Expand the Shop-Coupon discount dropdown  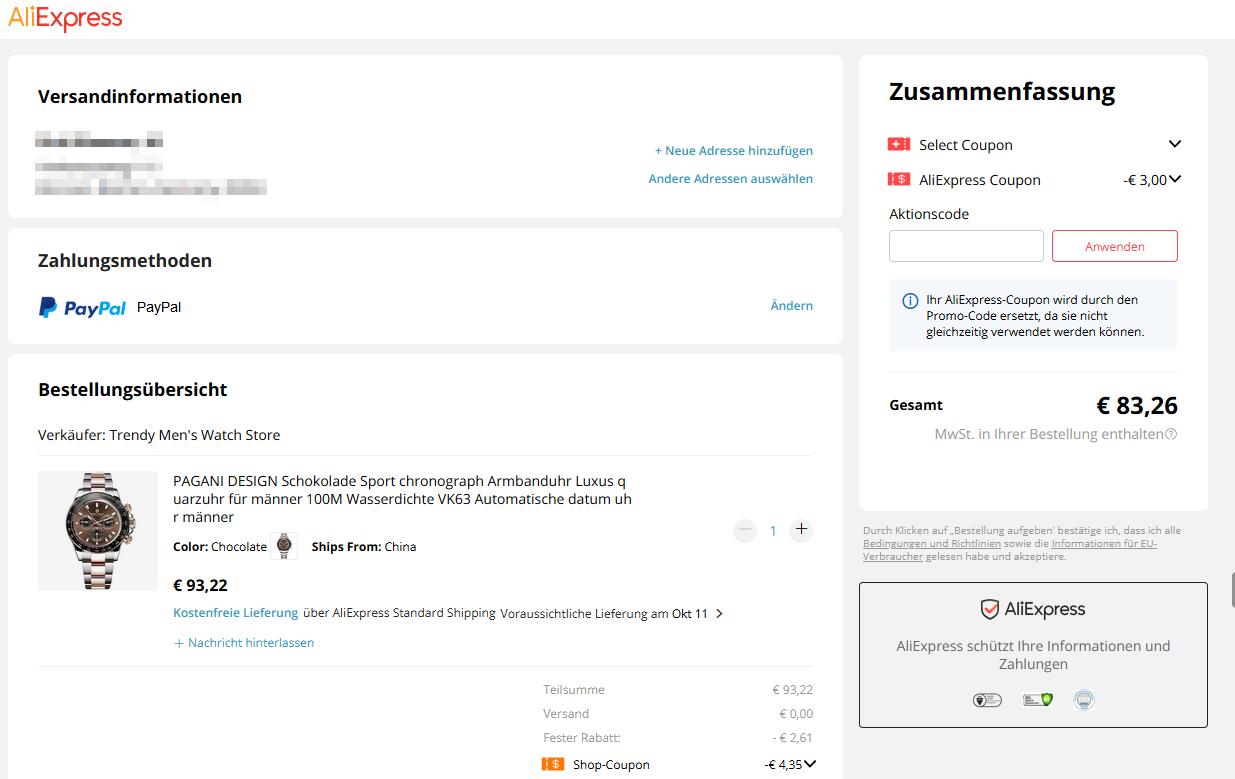(810, 764)
